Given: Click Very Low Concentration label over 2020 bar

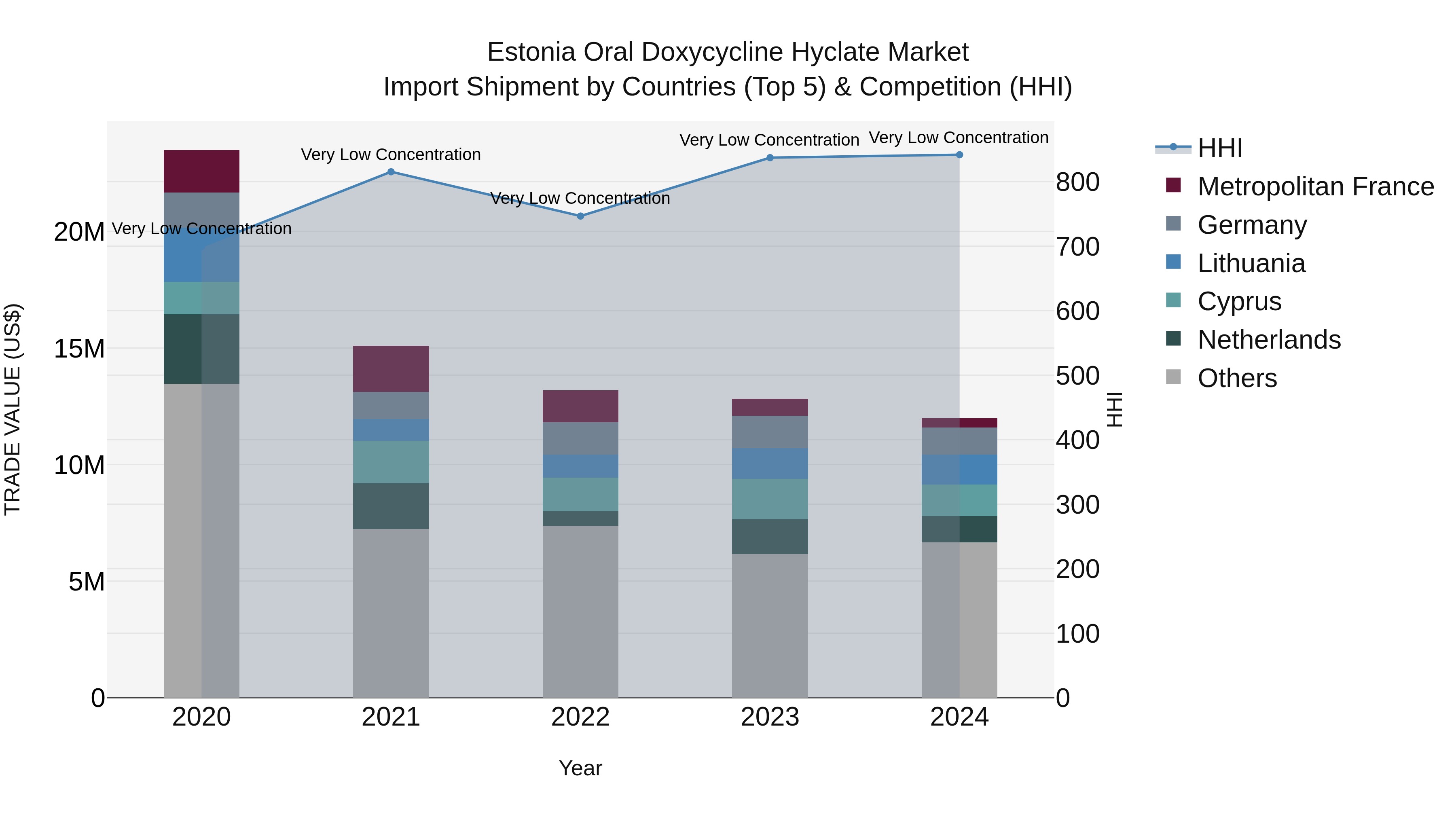Looking at the screenshot, I should click(202, 229).
